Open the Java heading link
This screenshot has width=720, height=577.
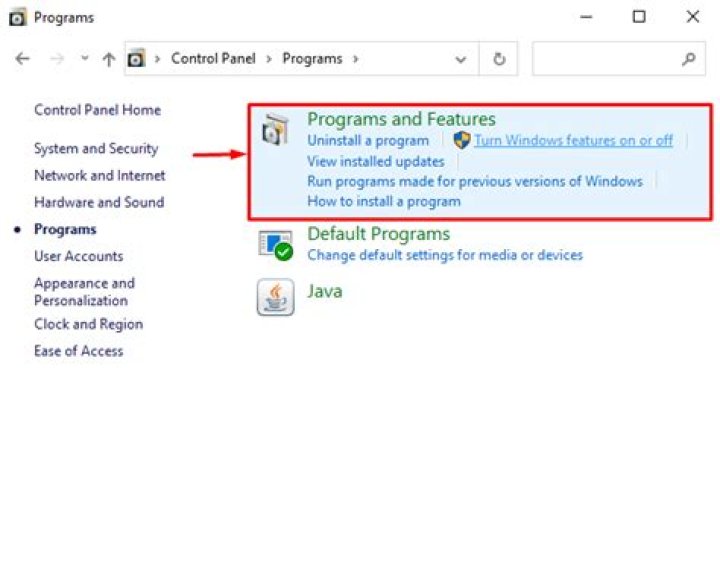coord(325,291)
